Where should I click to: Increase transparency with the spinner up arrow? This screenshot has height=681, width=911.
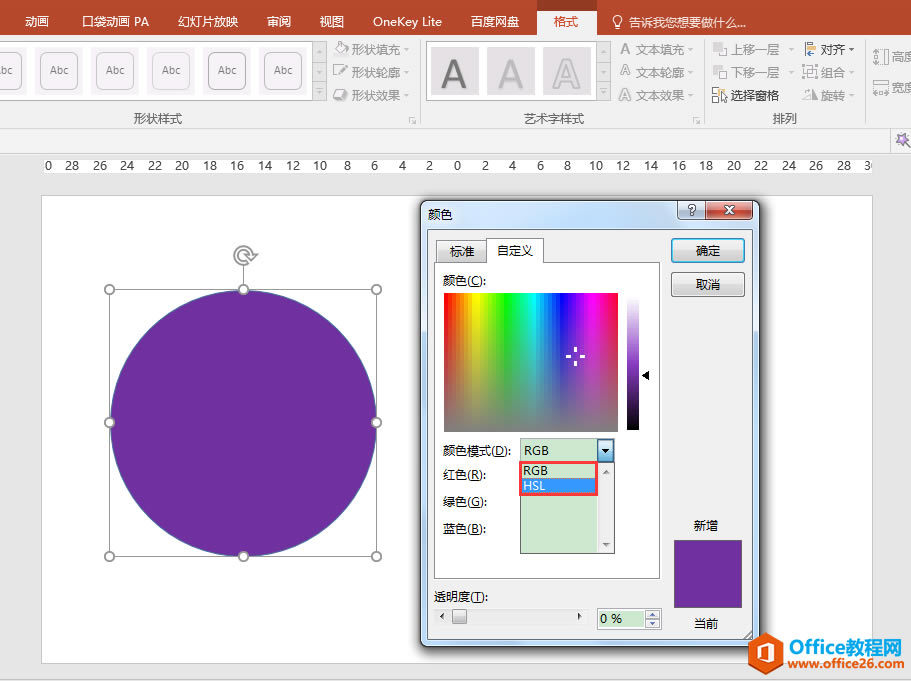click(652, 614)
